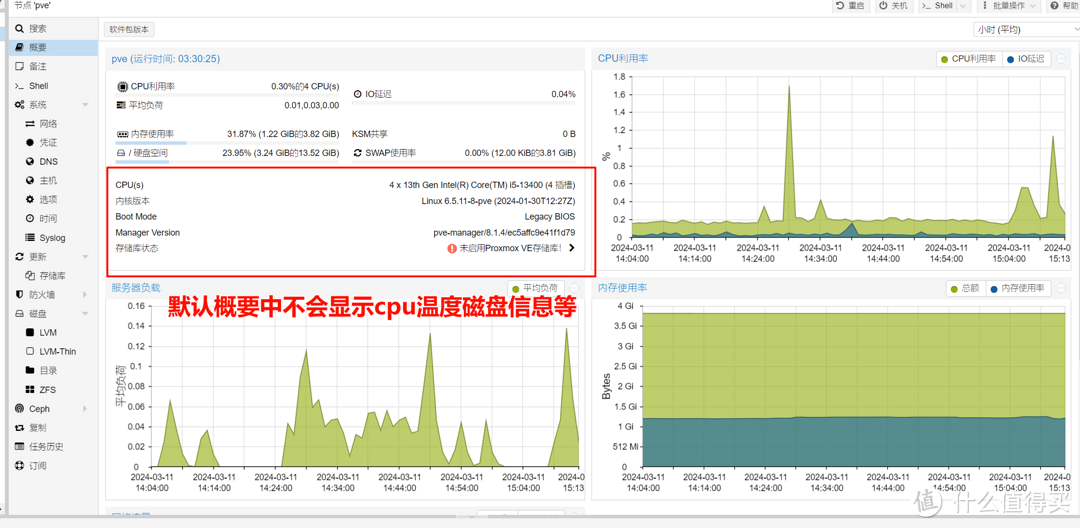Viewport: 1080px width, 528px height.
Task: Collapse the 更新 tree section arrow
Action: [85, 257]
